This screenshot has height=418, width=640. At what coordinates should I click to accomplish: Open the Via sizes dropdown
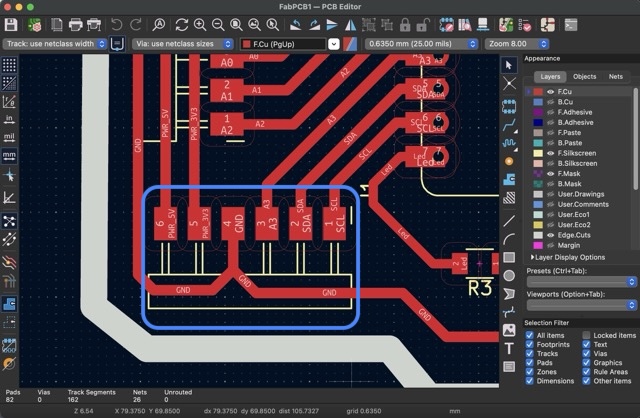coord(183,44)
